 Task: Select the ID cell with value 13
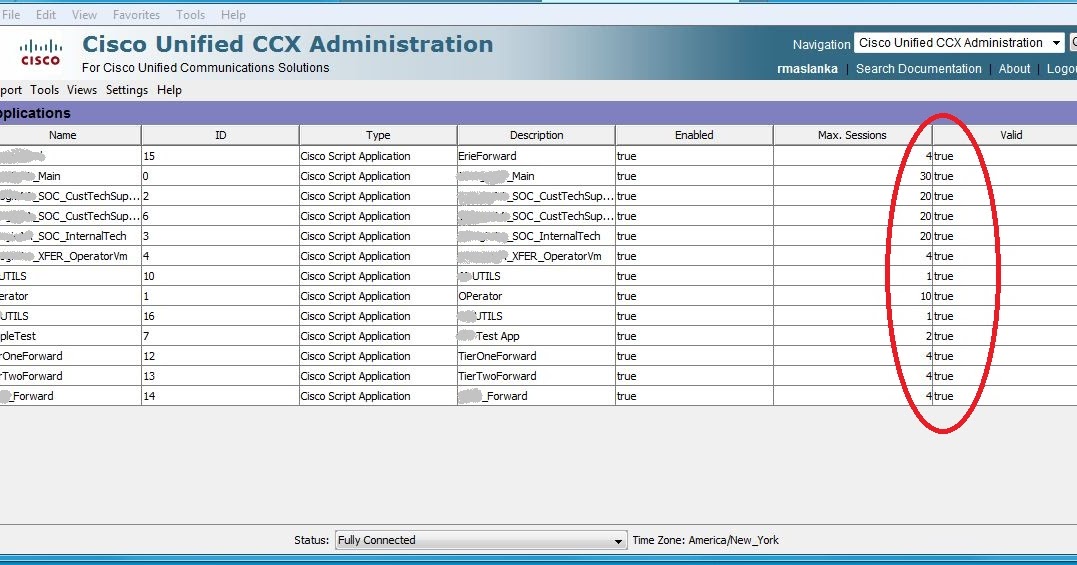(220, 376)
